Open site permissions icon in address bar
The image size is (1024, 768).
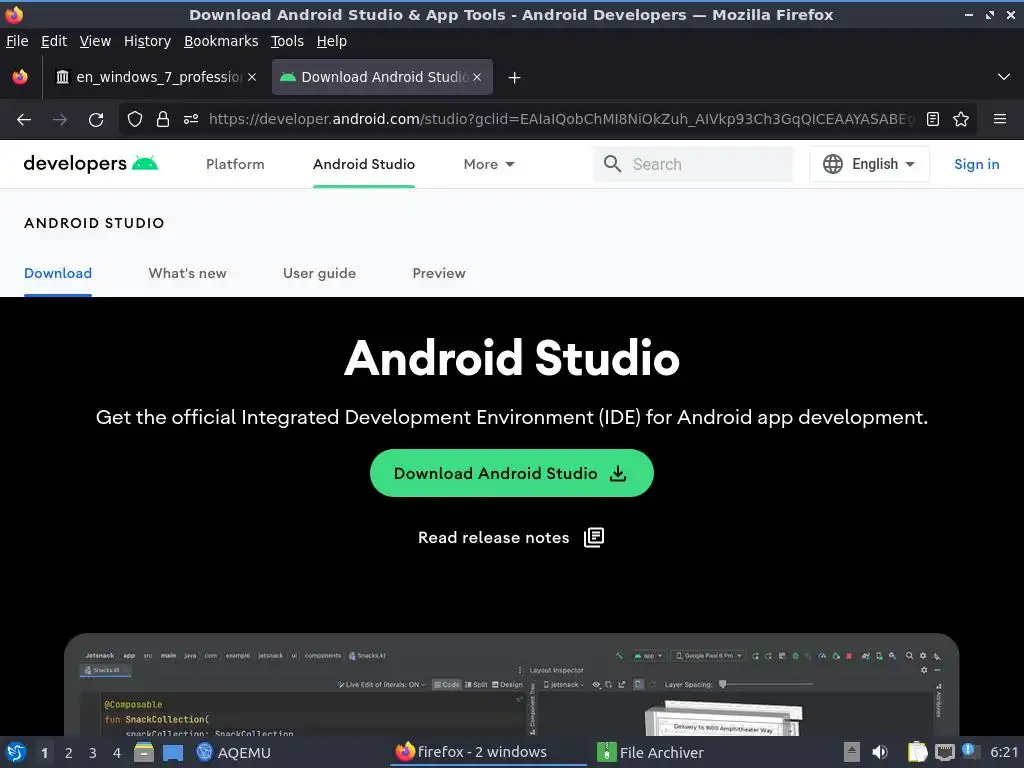coord(191,119)
